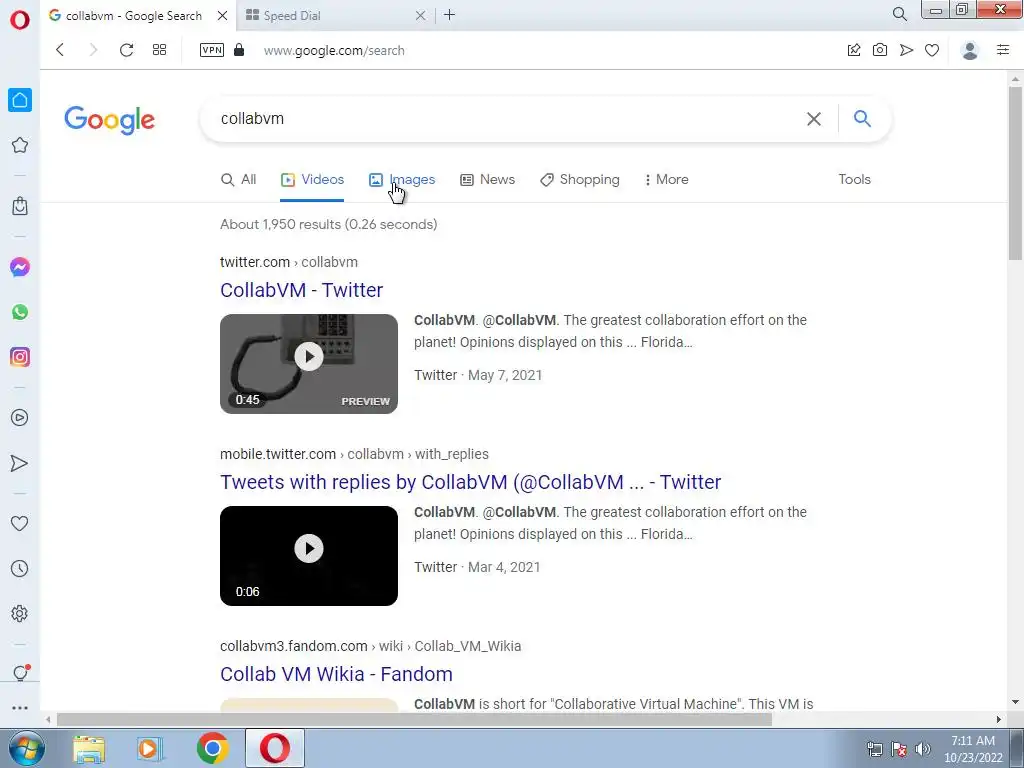Image resolution: width=1024 pixels, height=768 pixels.
Task: Close the Speed Dial tab
Action: [421, 16]
